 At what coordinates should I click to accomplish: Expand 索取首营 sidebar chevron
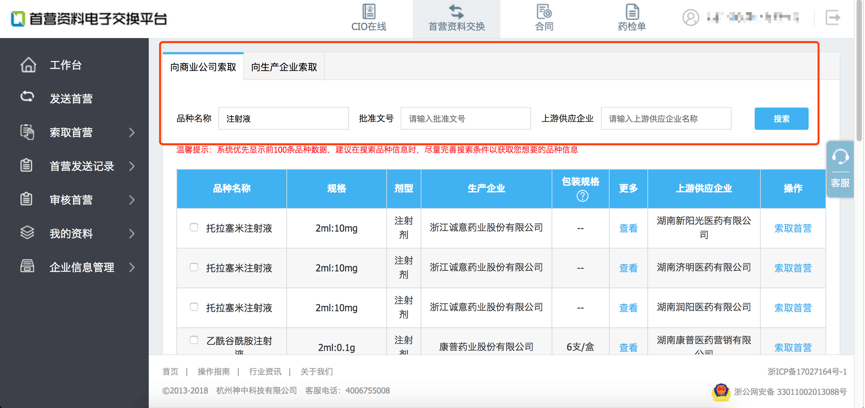tap(132, 132)
